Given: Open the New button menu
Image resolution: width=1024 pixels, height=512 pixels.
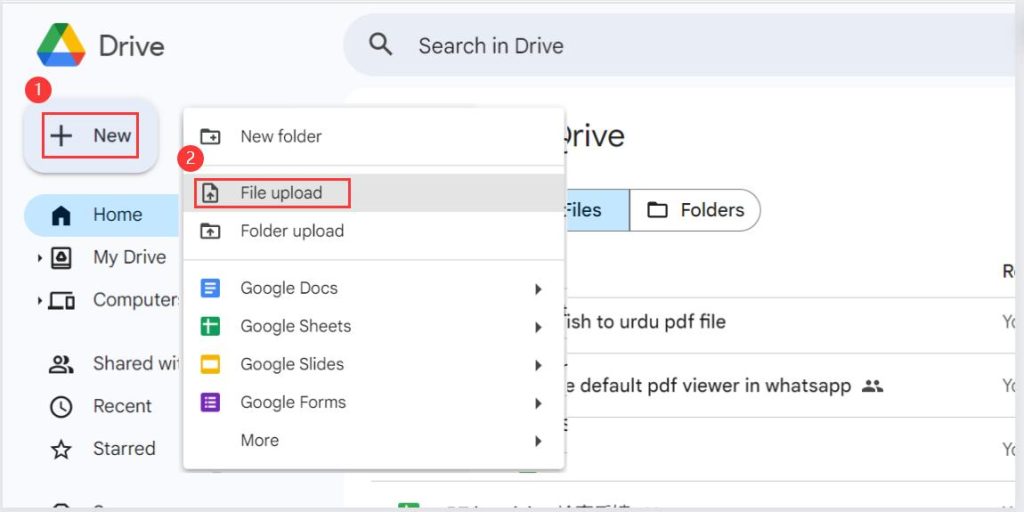Looking at the screenshot, I should click(x=90, y=135).
